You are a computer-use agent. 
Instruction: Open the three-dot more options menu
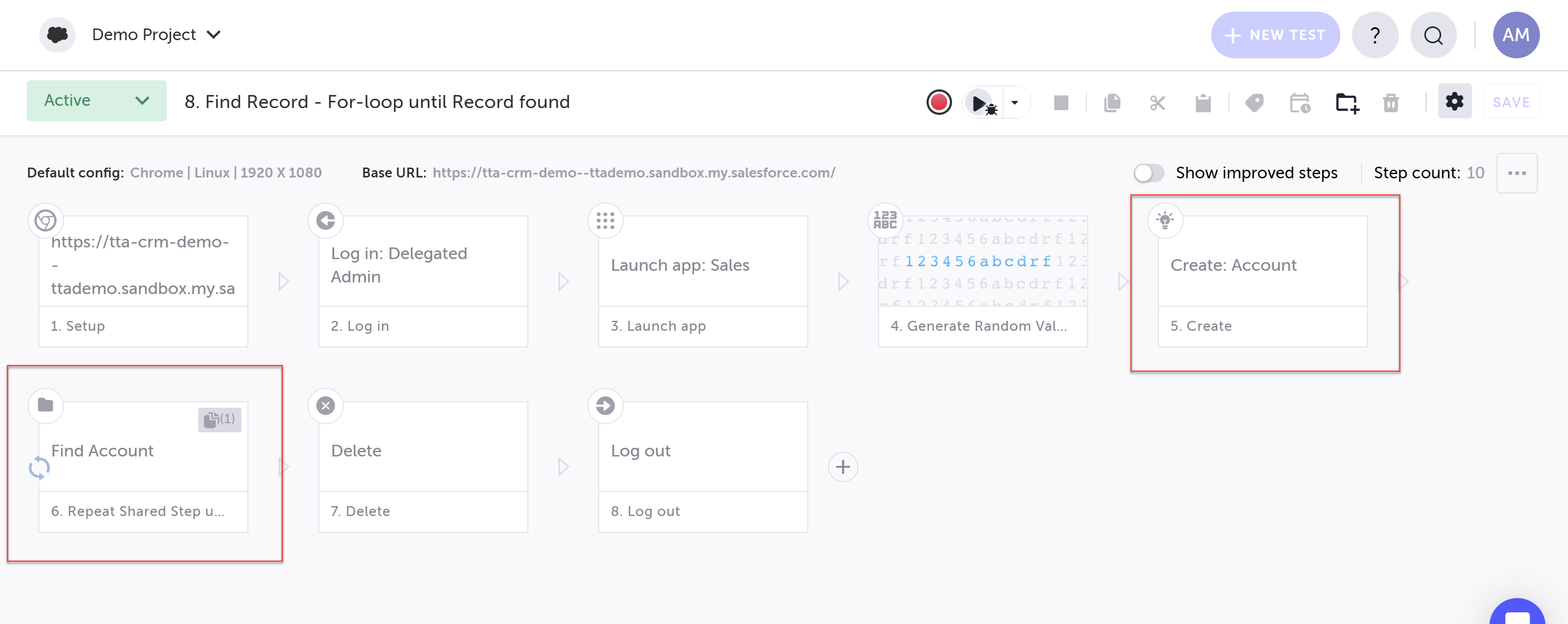click(1516, 174)
